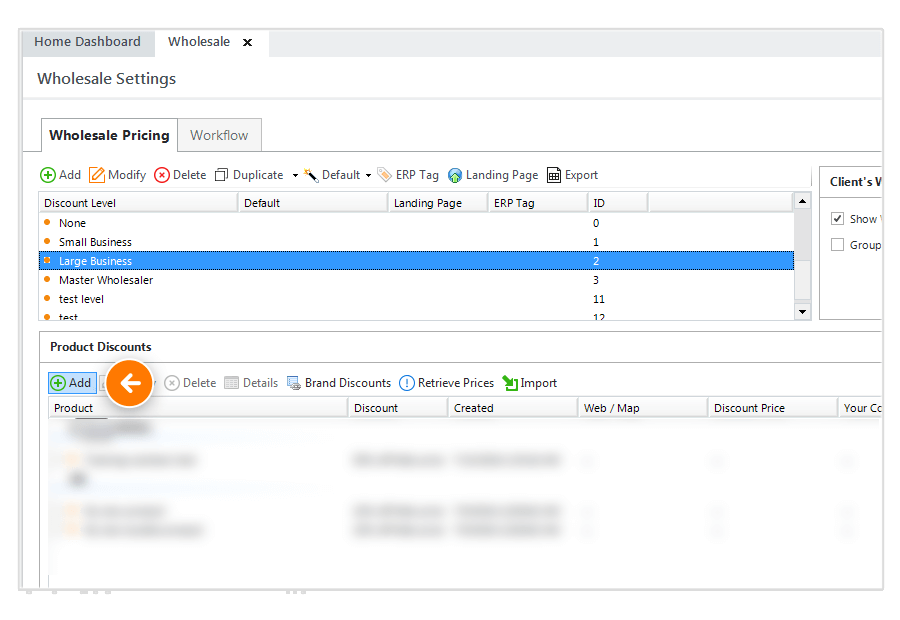Image resolution: width=900 pixels, height=620 pixels.
Task: Expand the Duplicate dropdown arrow
Action: point(295,176)
